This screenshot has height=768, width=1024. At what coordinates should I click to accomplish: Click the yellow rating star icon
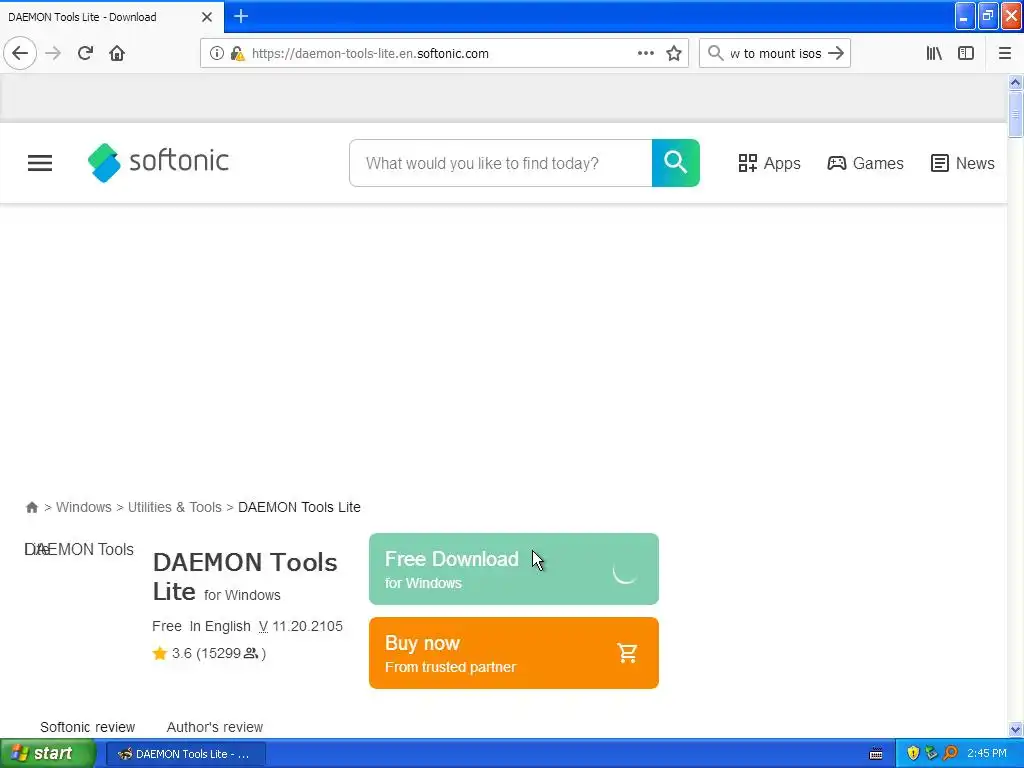click(x=159, y=653)
